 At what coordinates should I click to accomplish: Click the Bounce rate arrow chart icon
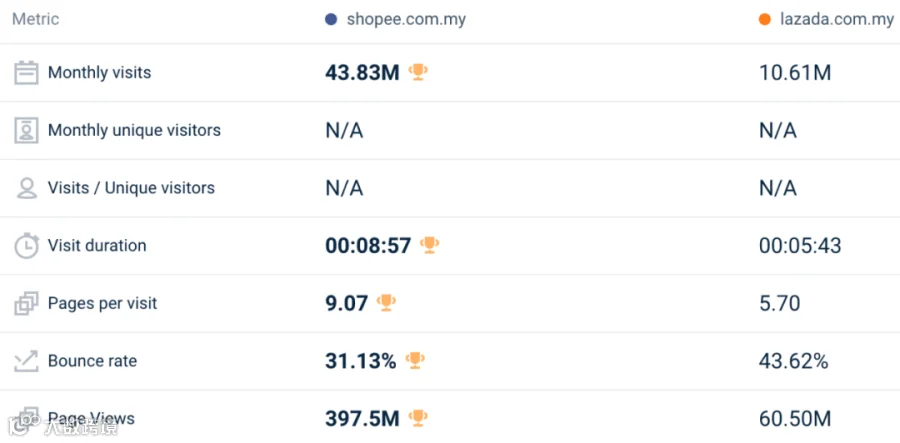[x=26, y=361]
